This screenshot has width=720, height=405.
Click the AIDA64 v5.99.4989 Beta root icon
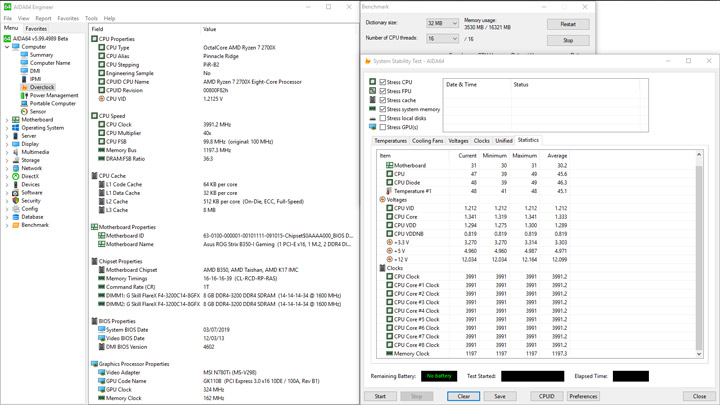[x=7, y=39]
